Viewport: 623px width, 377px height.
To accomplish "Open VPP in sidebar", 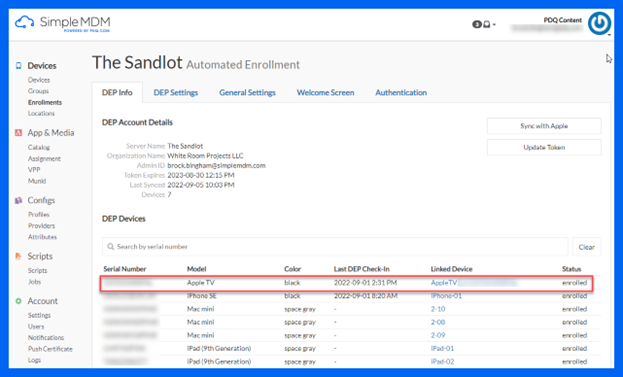I will (x=34, y=170).
